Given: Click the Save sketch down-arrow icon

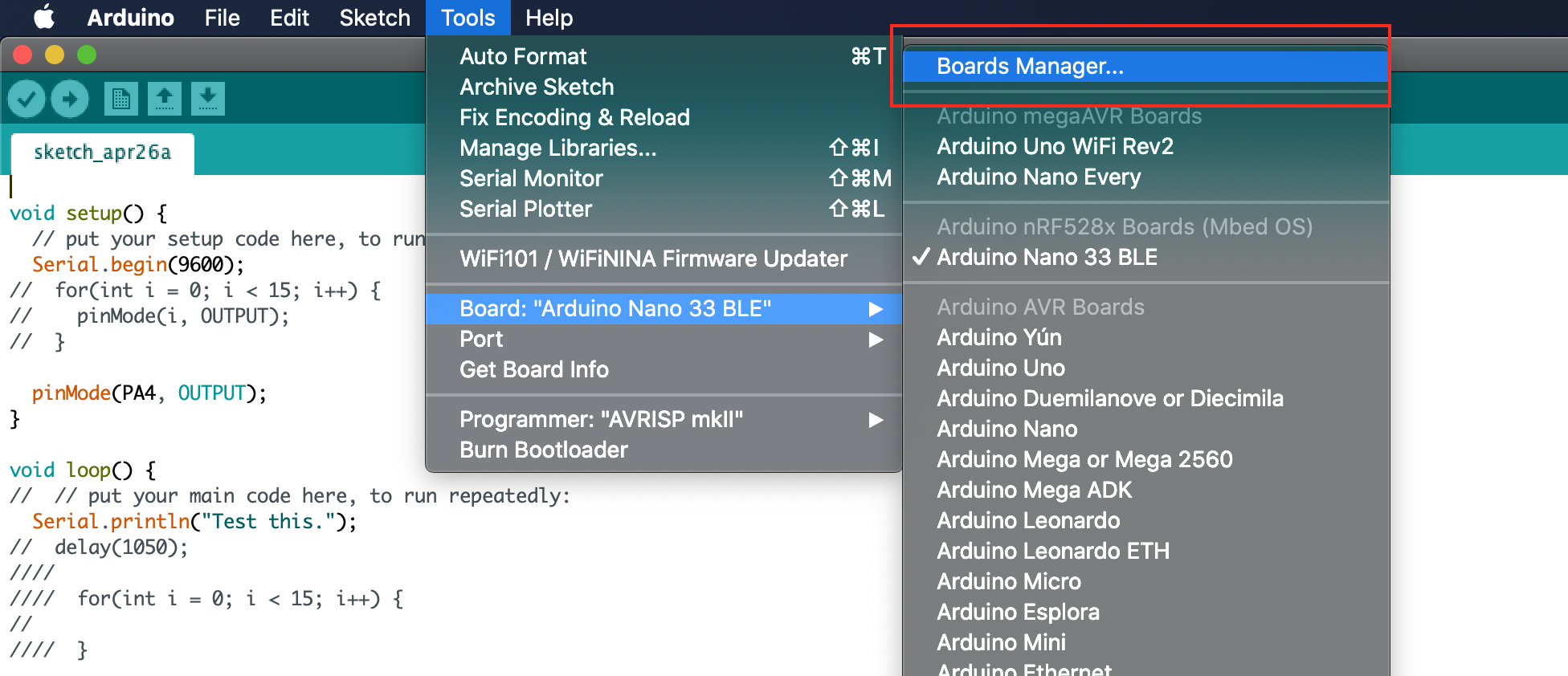Looking at the screenshot, I should [208, 99].
